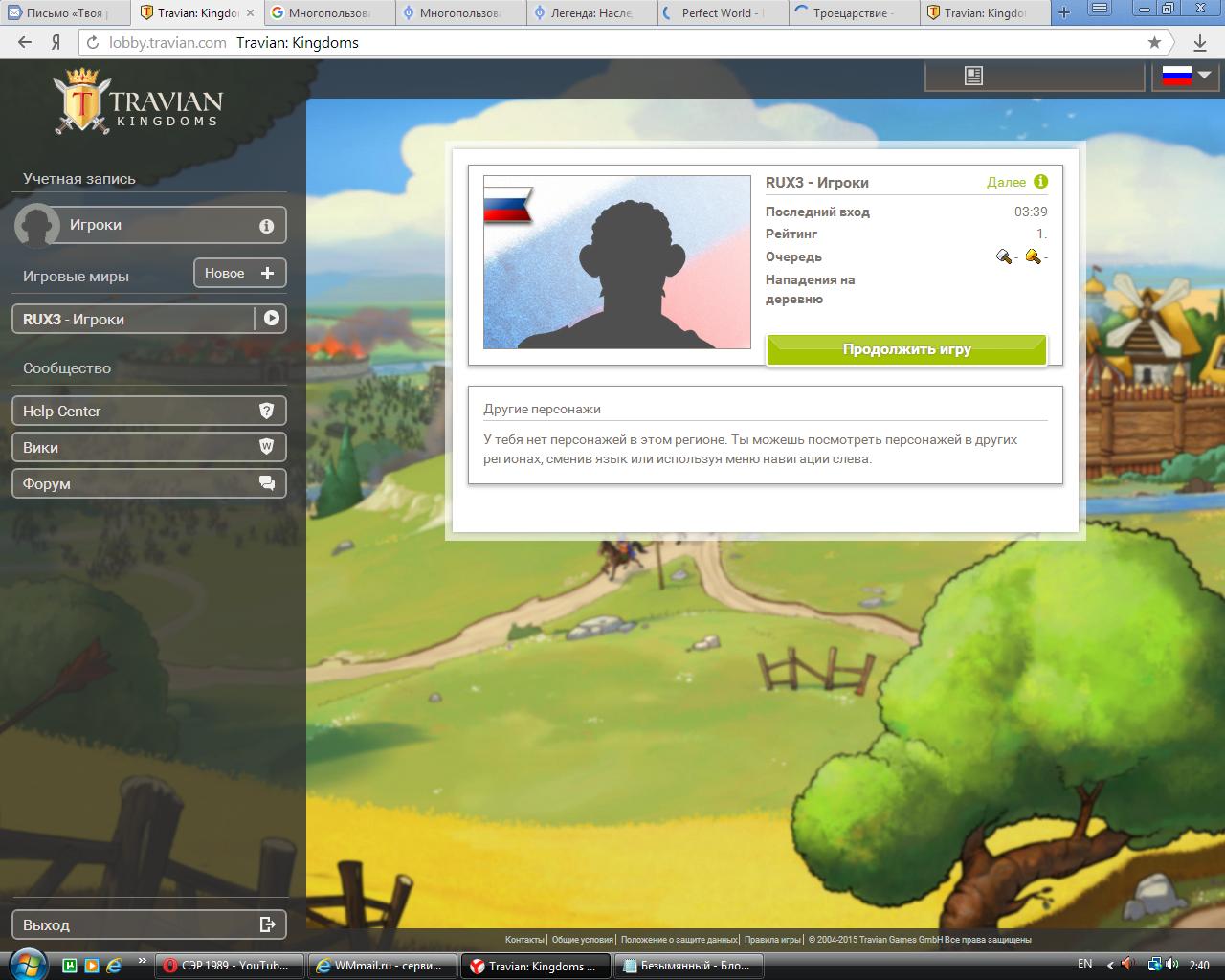Click the Yandex 'Я' home button
This screenshot has height=980, width=1225.
point(56,42)
